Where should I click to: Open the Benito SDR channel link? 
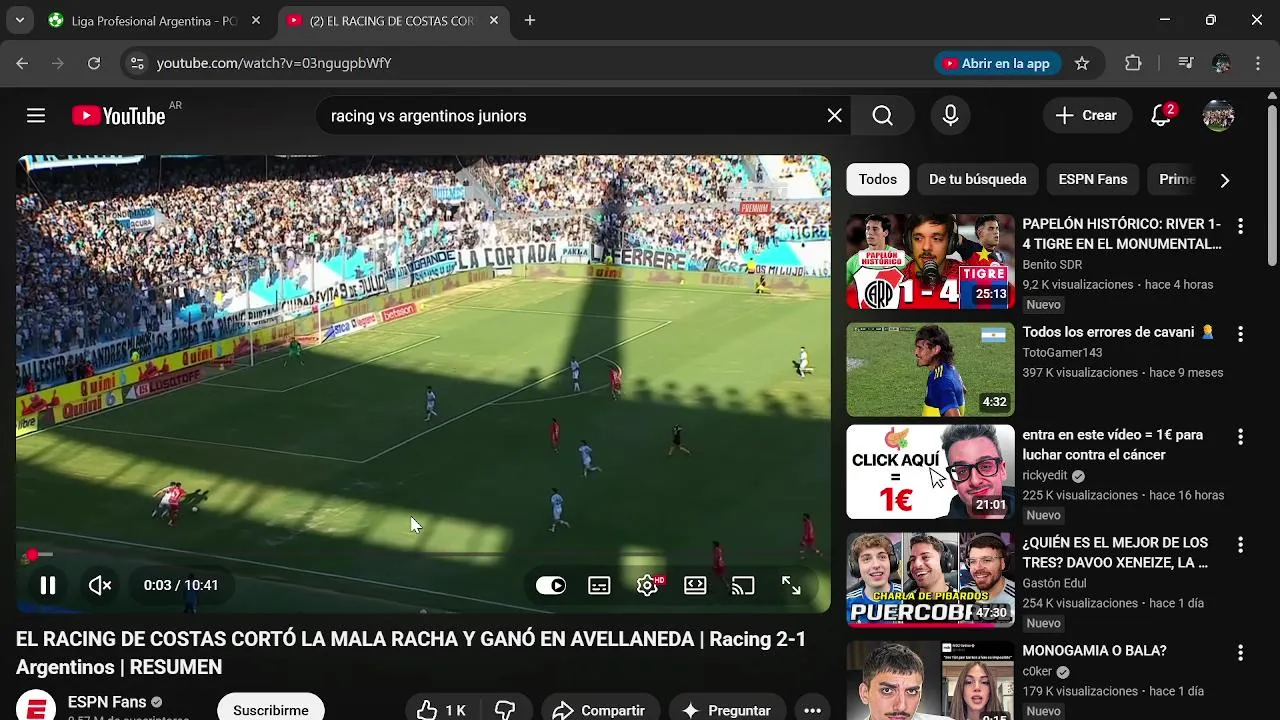tap(1052, 265)
